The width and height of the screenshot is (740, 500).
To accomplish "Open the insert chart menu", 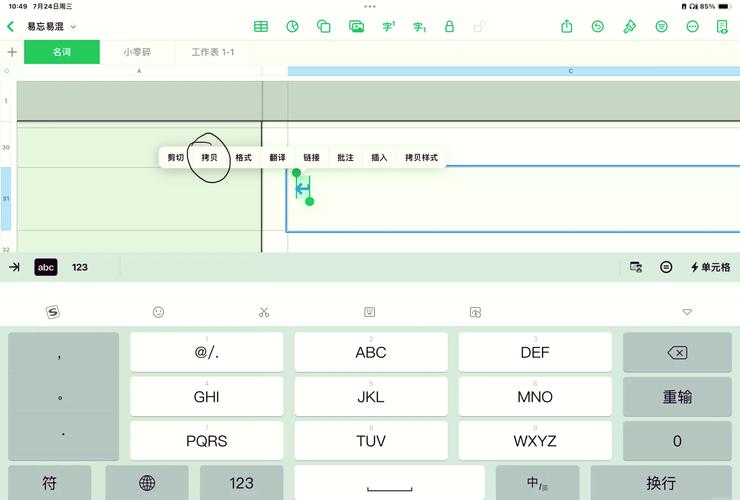I will point(292,27).
